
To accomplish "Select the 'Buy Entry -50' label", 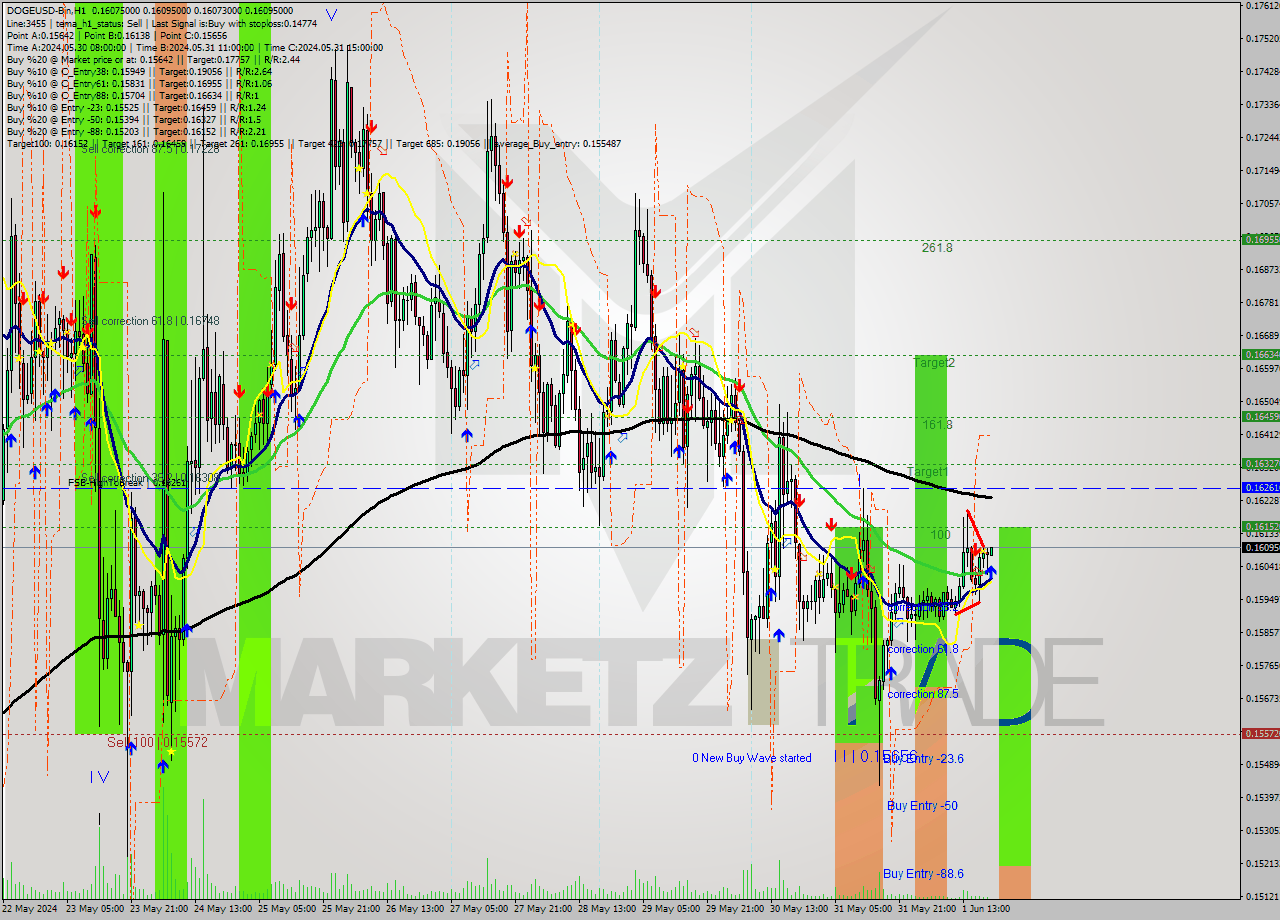I will [x=922, y=806].
